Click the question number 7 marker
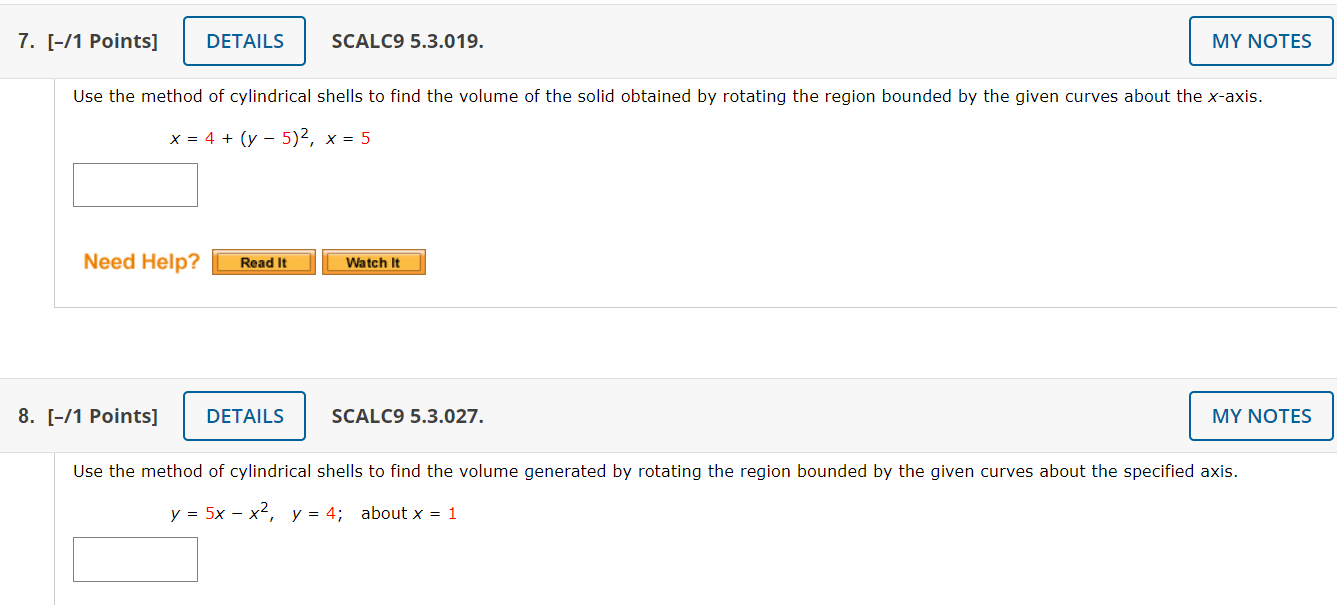 [x=22, y=40]
